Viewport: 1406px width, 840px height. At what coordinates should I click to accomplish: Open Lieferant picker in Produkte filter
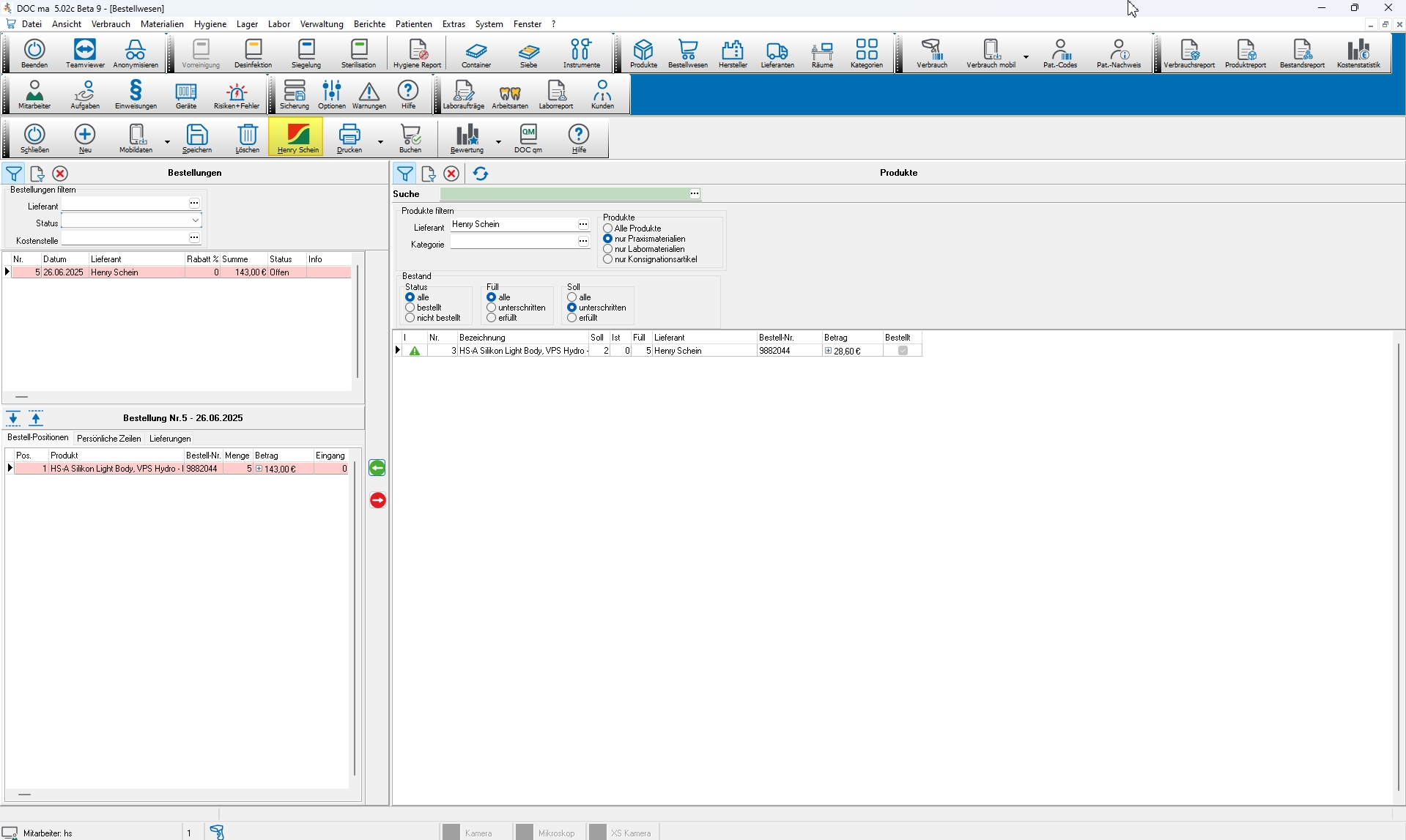(583, 225)
